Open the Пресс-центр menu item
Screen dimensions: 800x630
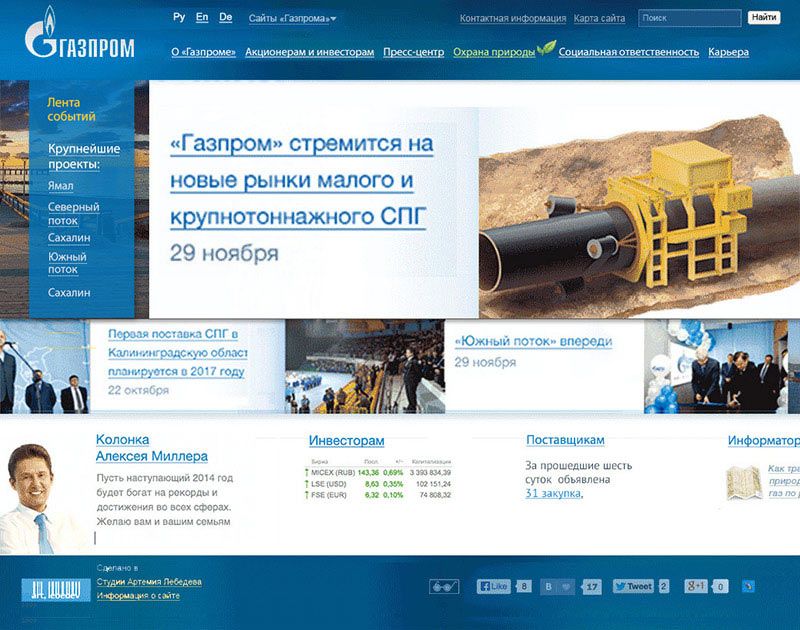[413, 52]
